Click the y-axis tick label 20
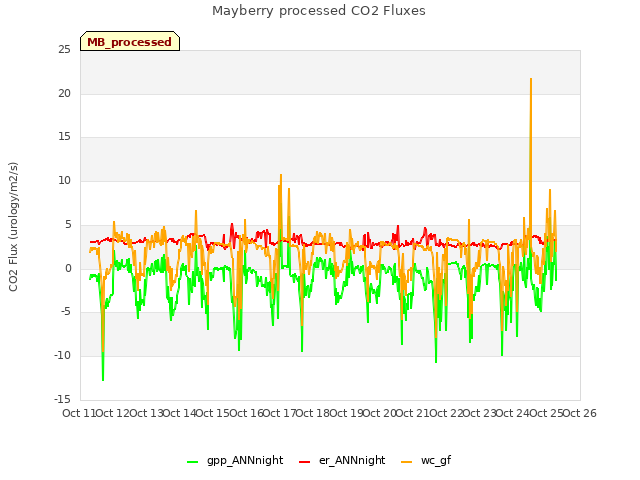The width and height of the screenshot is (640, 480). click(x=64, y=93)
